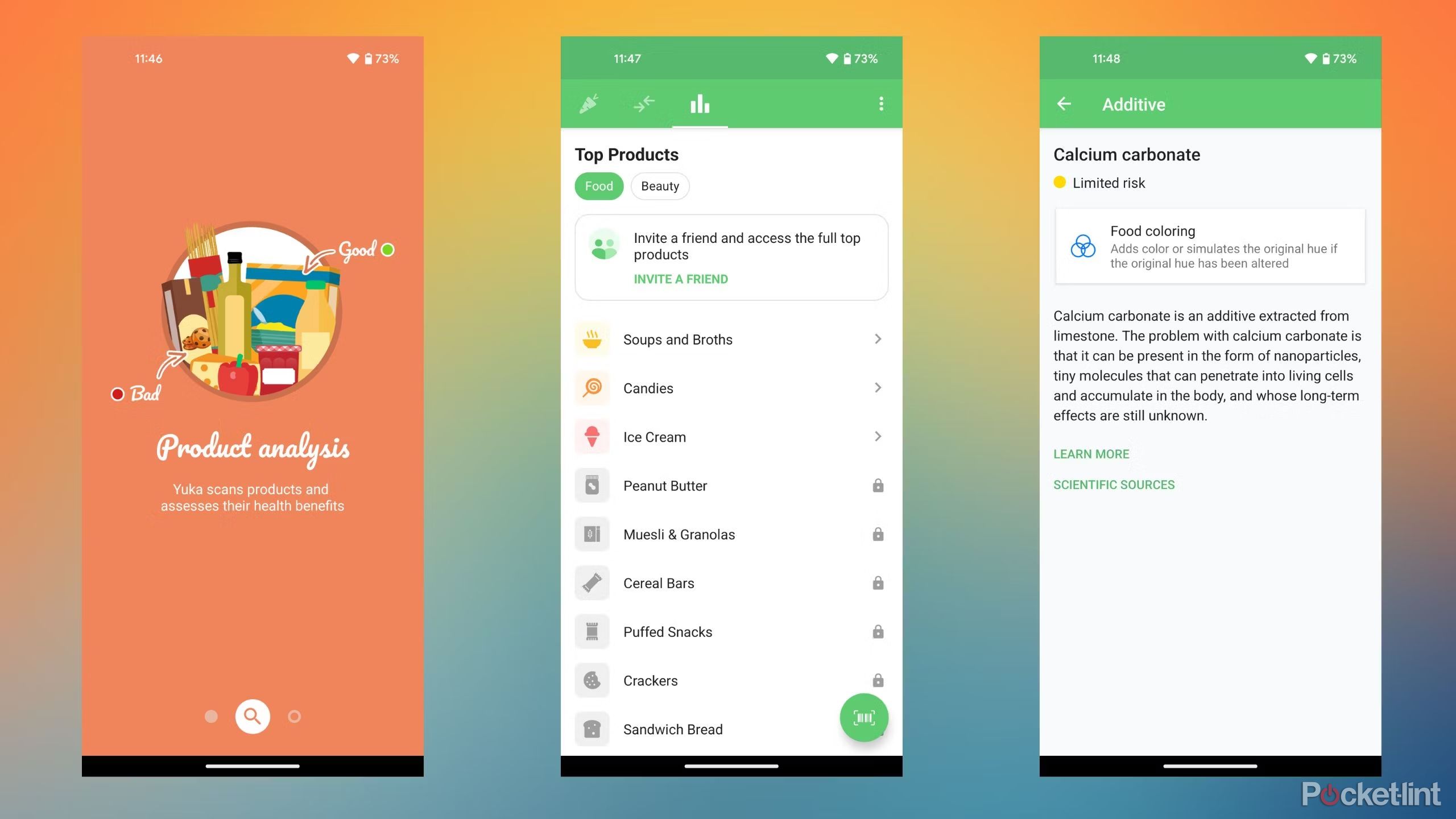Tap the bar chart analytics icon
1456x819 pixels.
coord(699,103)
